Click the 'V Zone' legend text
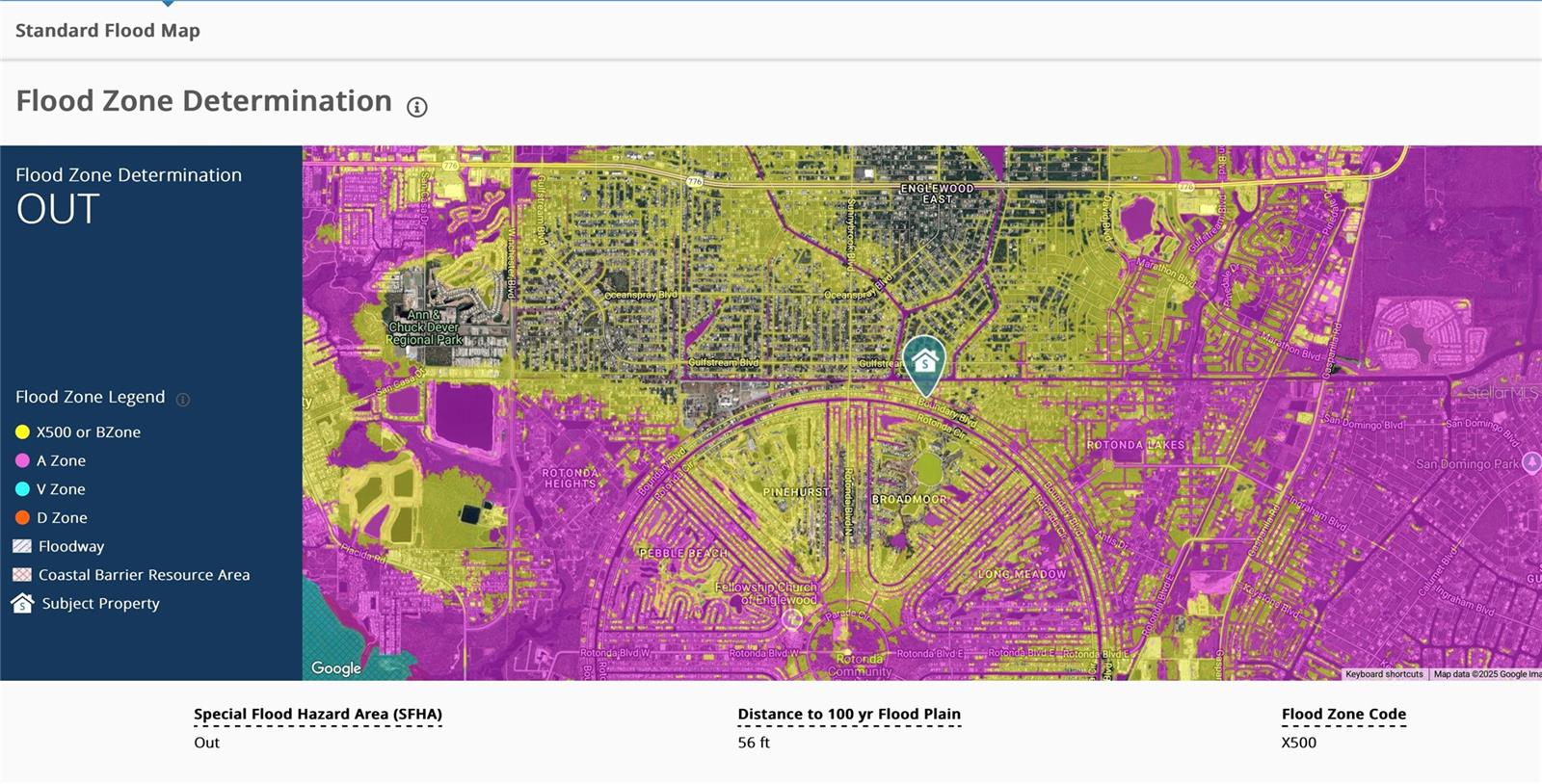The image size is (1542, 784). click(x=61, y=489)
